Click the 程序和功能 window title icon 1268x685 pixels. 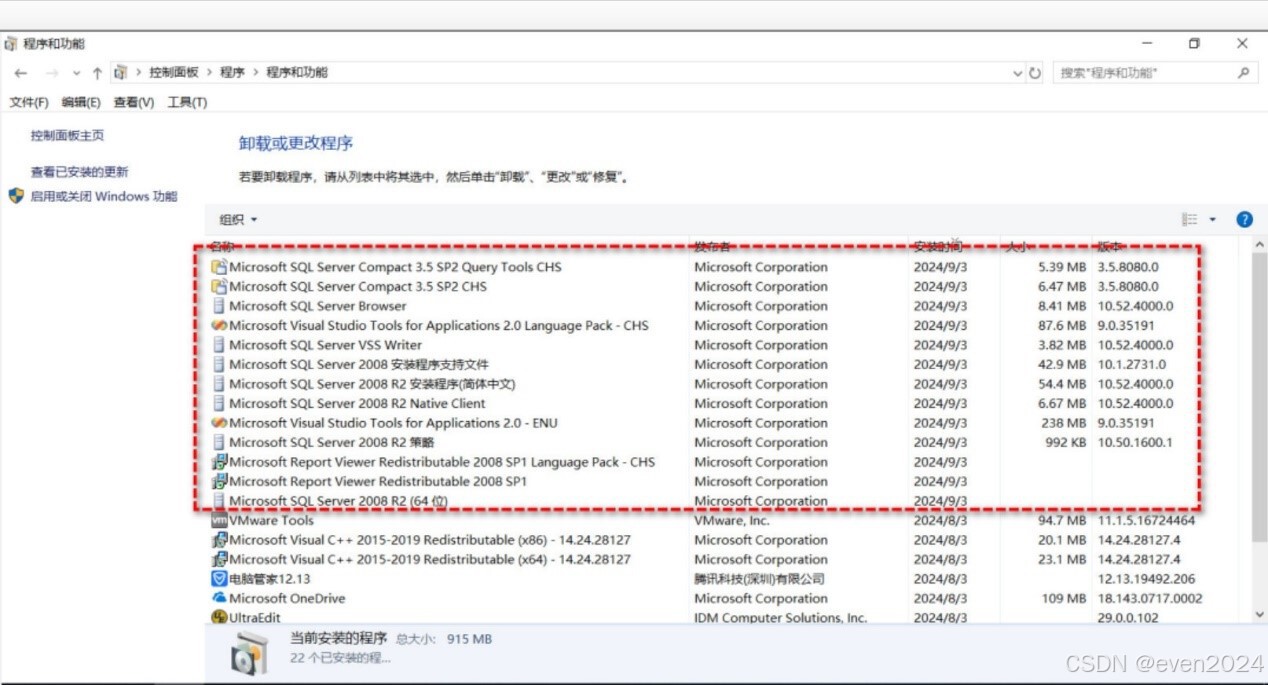click(x=11, y=43)
